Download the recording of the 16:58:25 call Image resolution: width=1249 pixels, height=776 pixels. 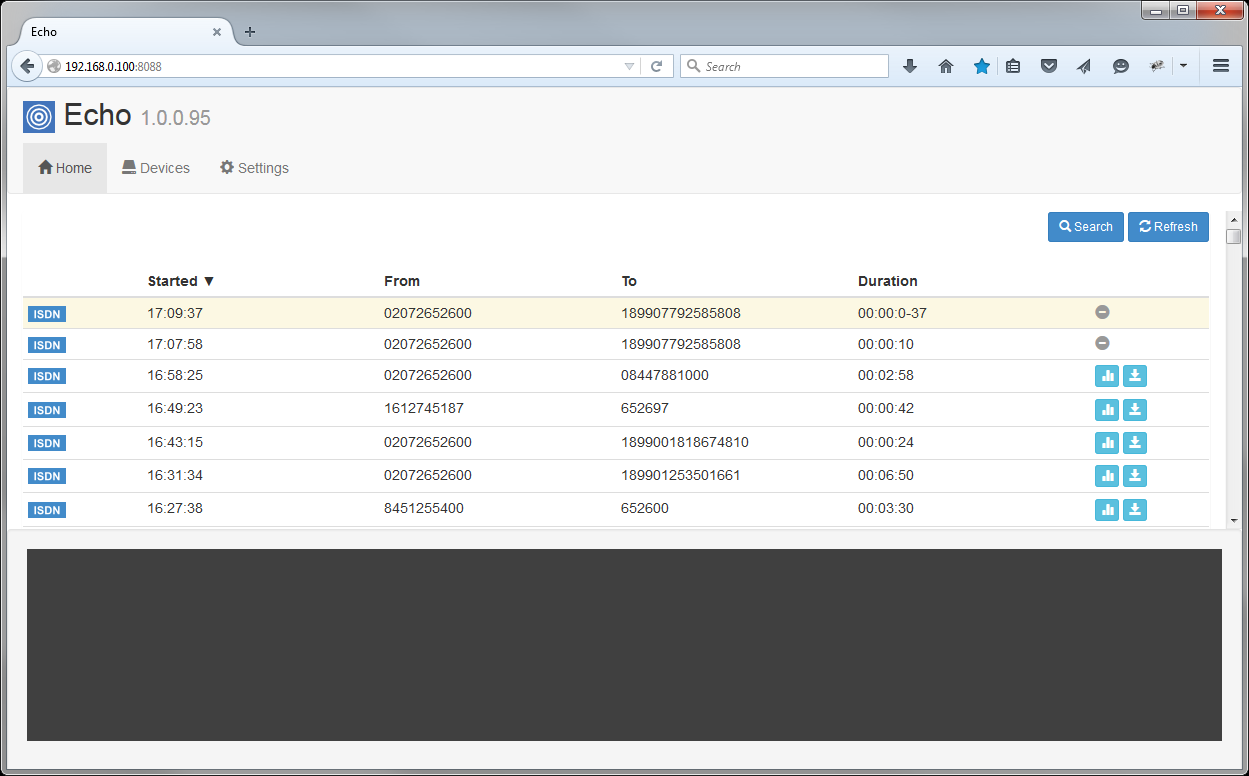pyautogui.click(x=1135, y=376)
